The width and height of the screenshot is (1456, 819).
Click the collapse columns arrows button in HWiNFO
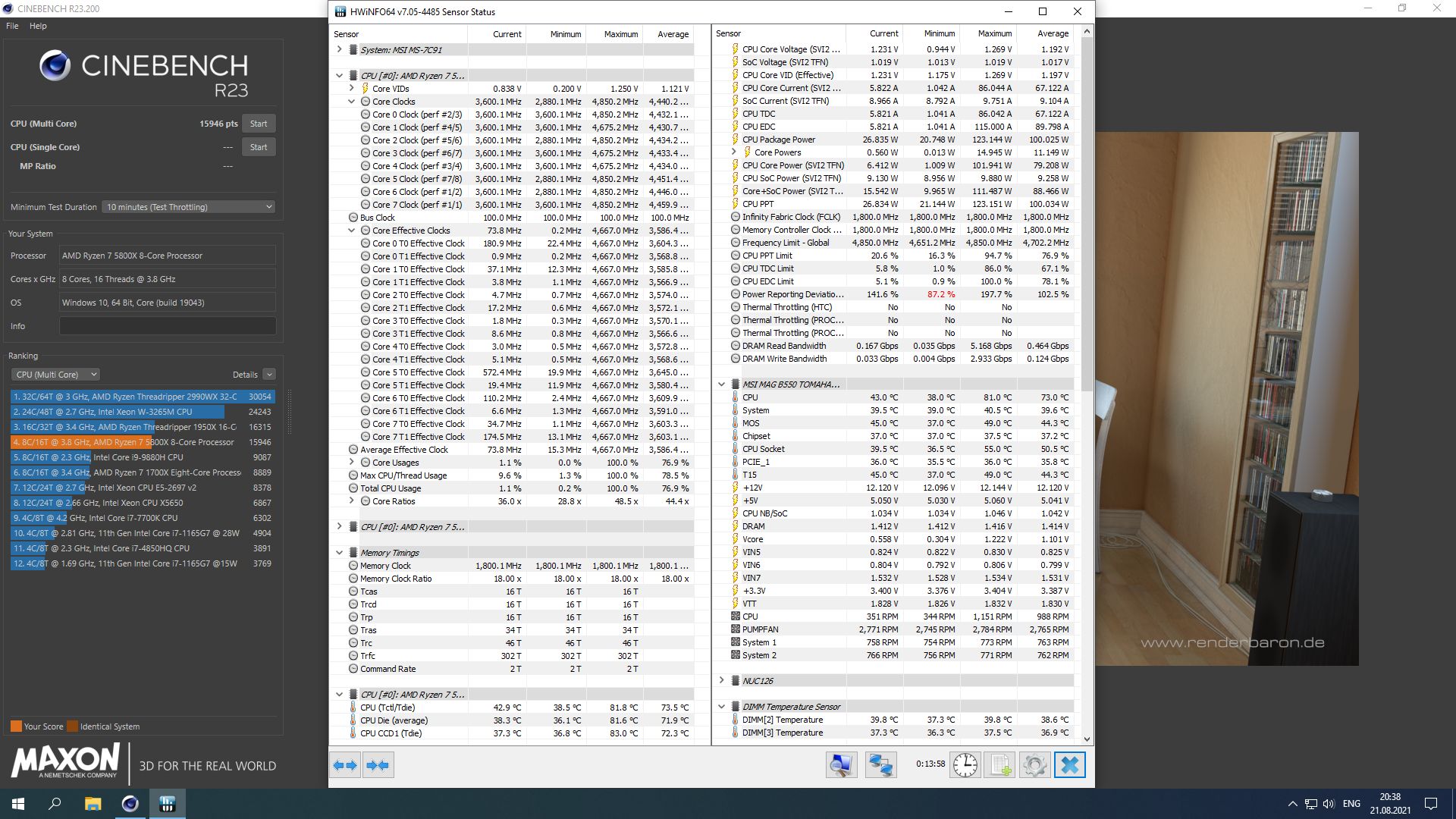(378, 765)
